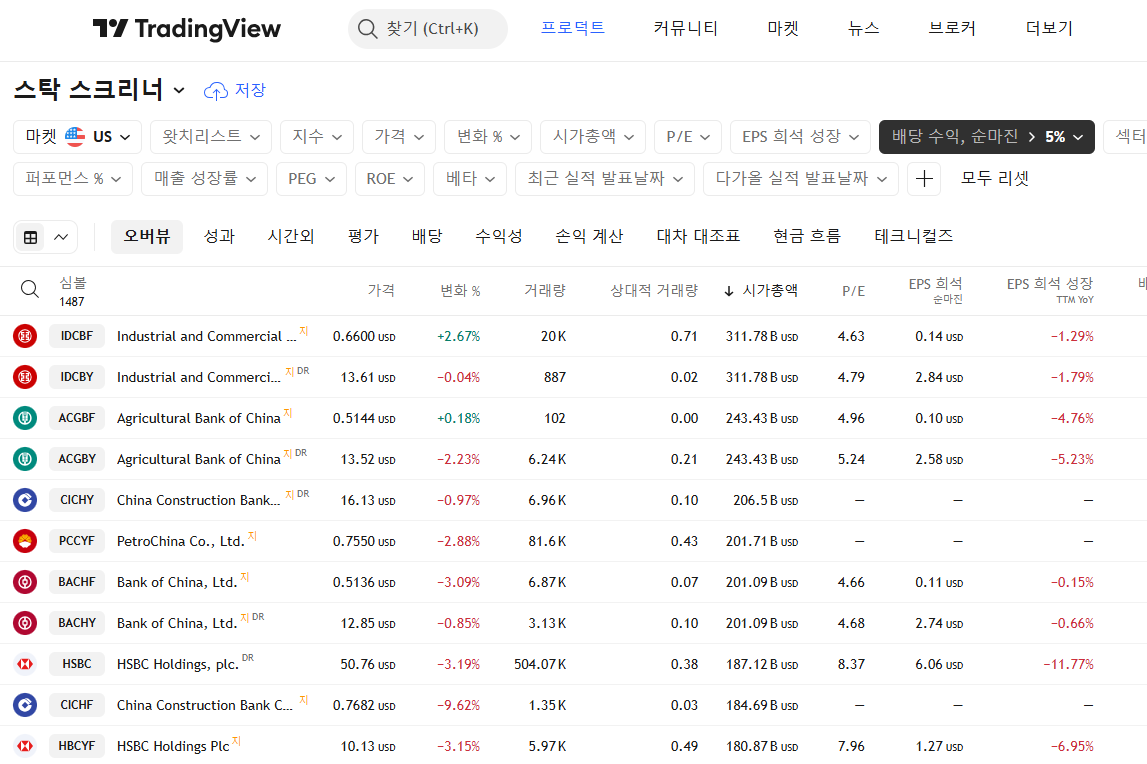Click CICHF company logo icon
1147x764 pixels.
25,705
